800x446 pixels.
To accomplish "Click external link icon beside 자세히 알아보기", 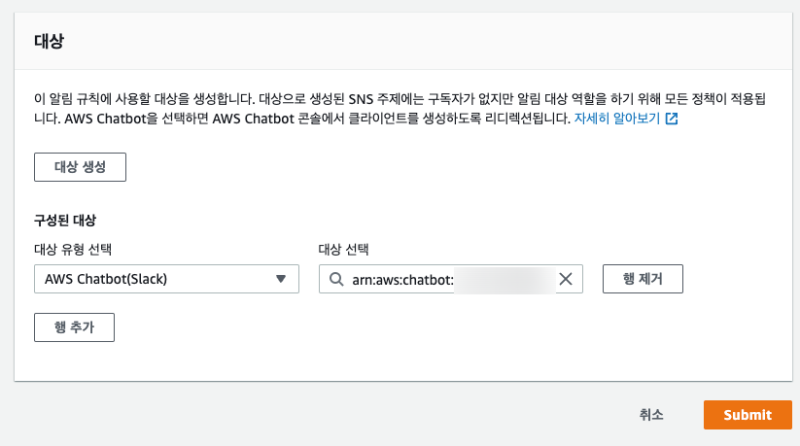I will 672,118.
